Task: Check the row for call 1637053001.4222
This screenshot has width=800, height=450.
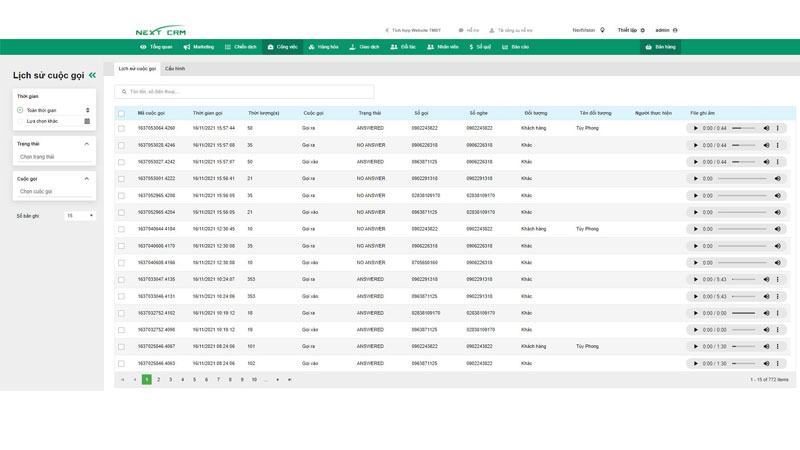Action: pos(122,179)
